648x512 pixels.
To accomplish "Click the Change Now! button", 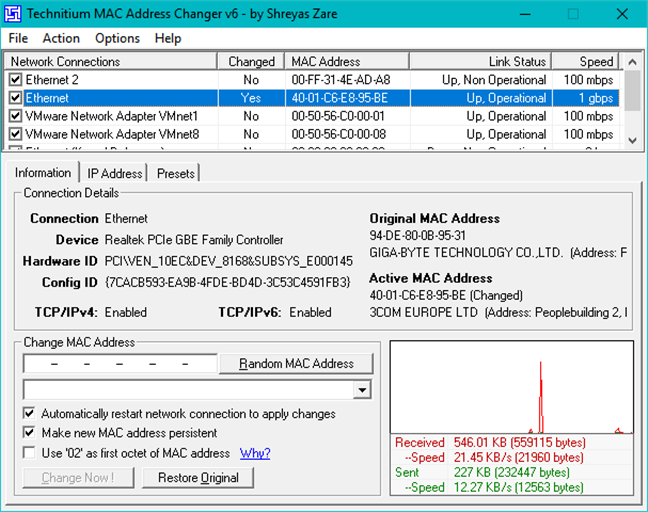I will [x=78, y=478].
